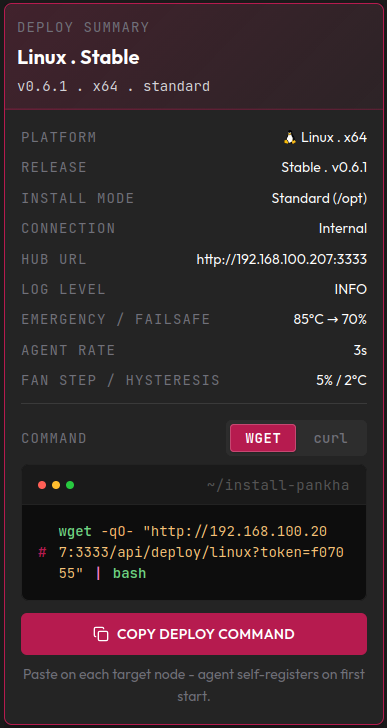Click the AGENT RATE row label
The height and width of the screenshot is (728, 387).
tap(68, 350)
